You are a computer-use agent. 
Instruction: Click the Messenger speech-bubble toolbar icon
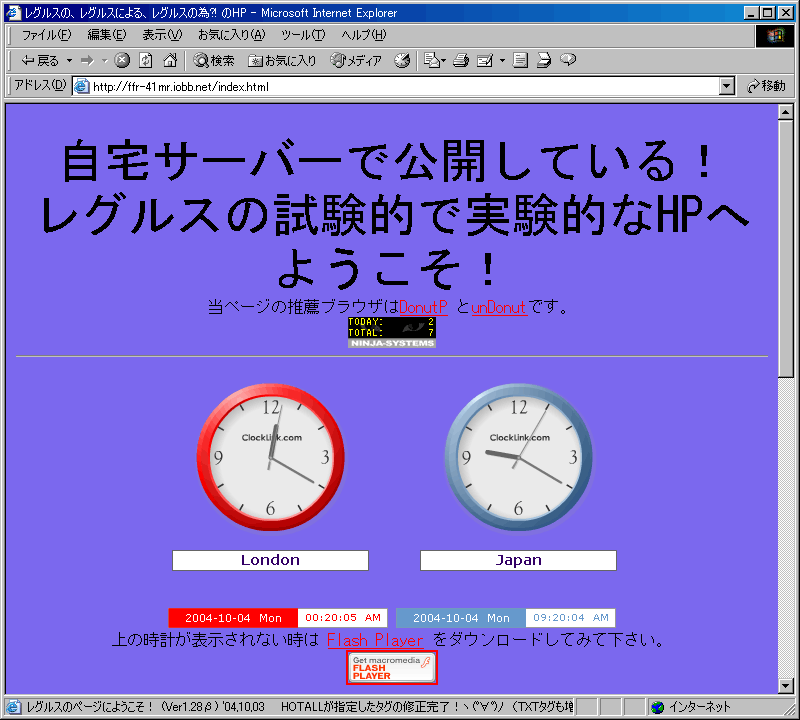[x=568, y=60]
